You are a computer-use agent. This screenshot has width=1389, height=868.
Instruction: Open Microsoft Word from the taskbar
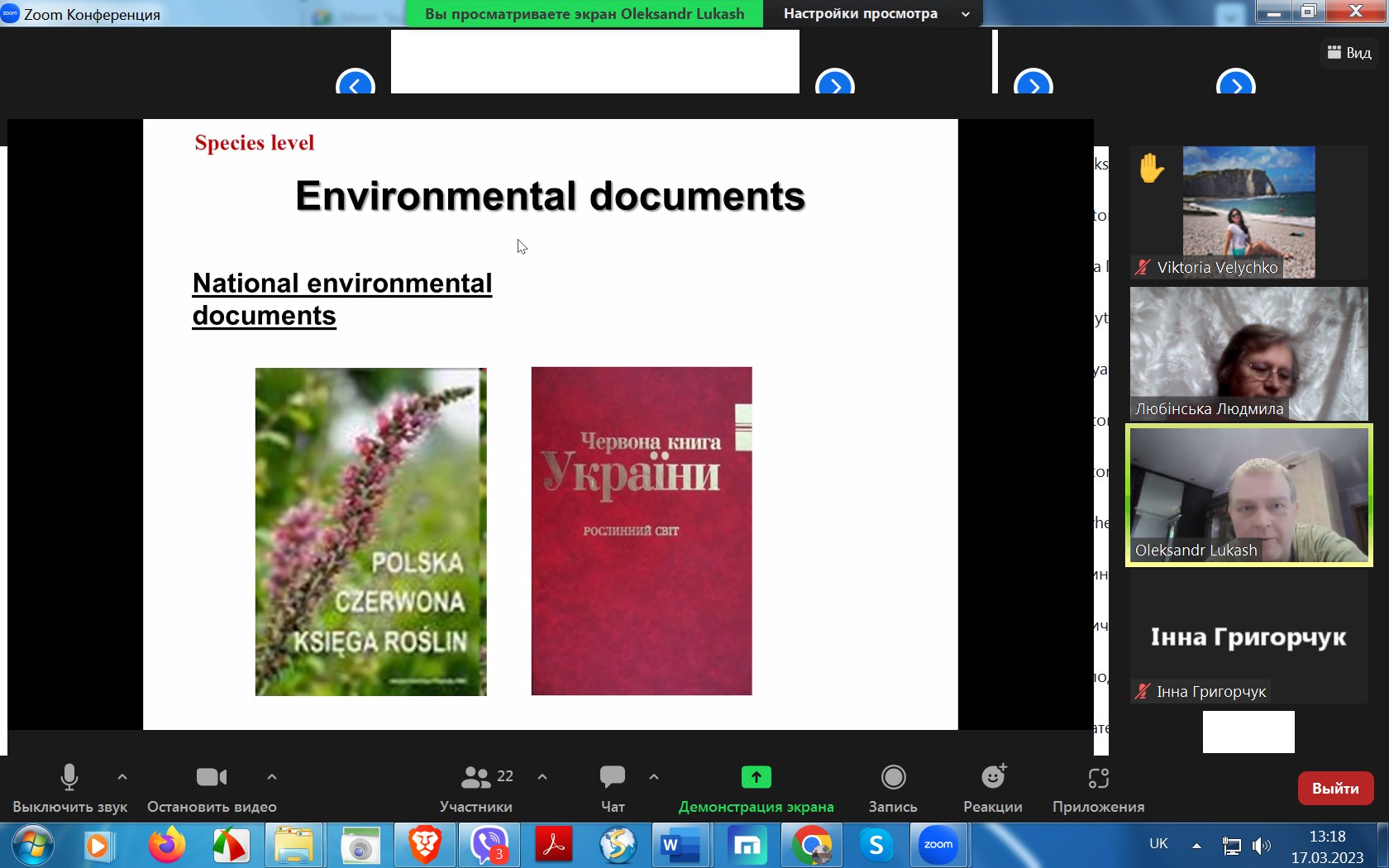(x=680, y=846)
